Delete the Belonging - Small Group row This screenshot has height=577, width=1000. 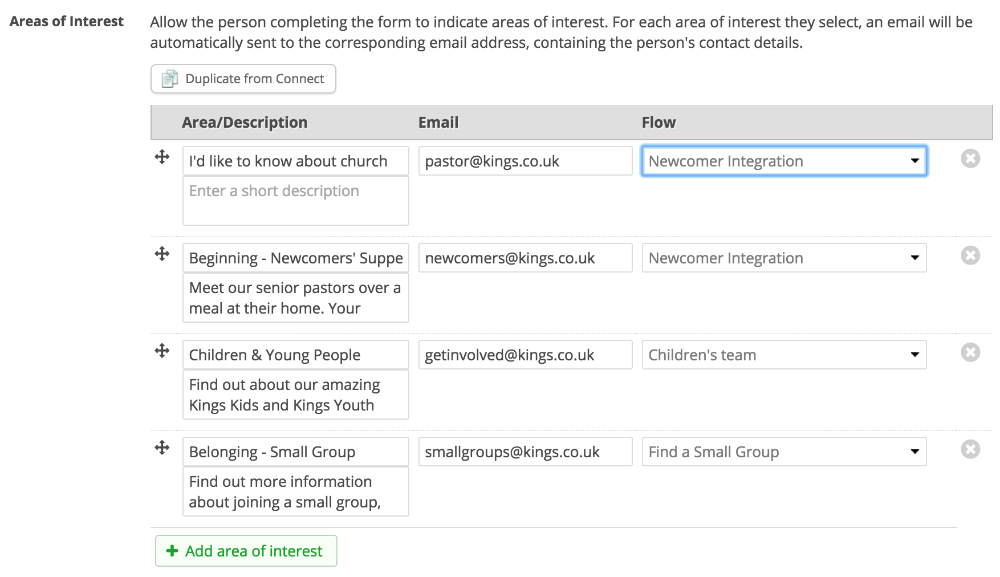click(x=970, y=450)
